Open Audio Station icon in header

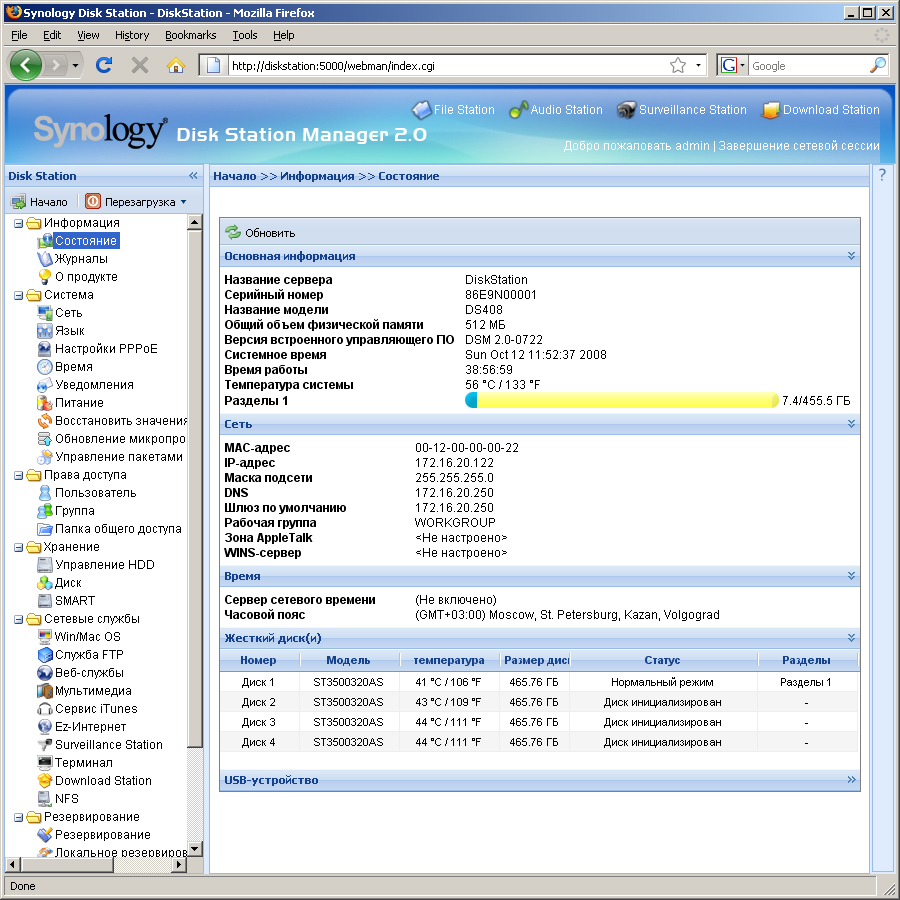click(518, 110)
